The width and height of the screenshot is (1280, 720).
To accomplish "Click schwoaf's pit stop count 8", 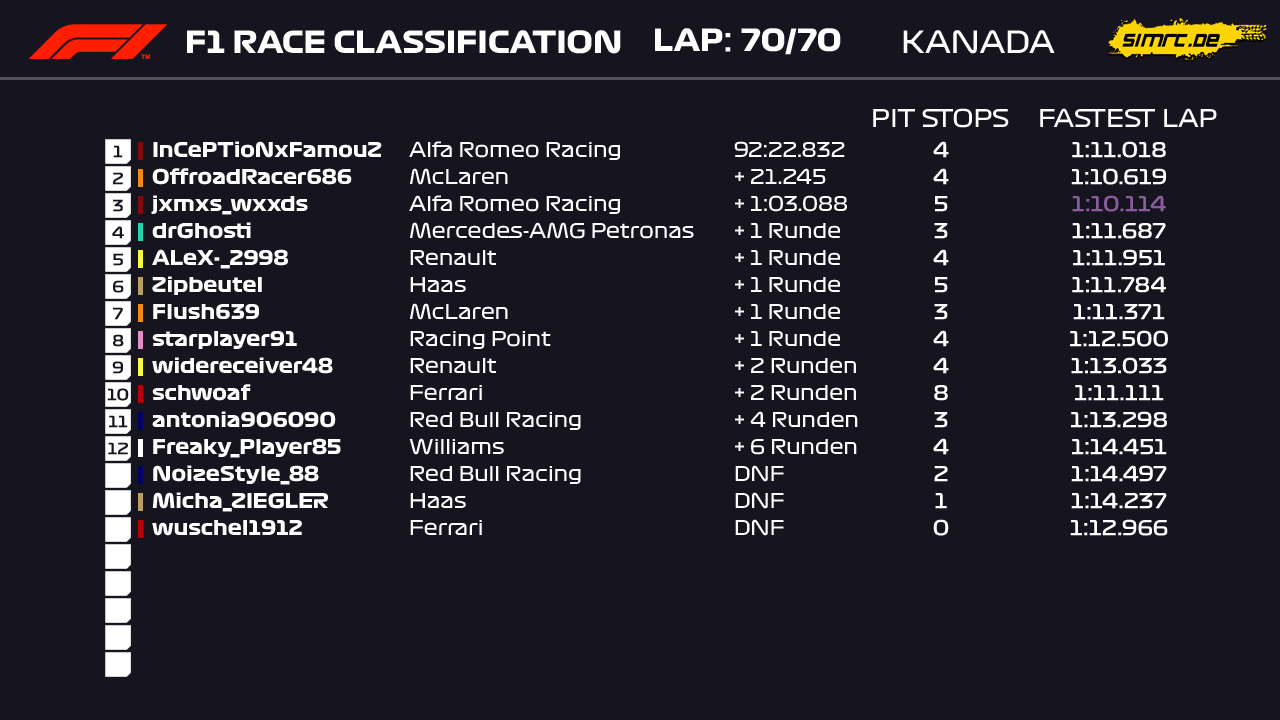I will pyautogui.click(x=940, y=393).
